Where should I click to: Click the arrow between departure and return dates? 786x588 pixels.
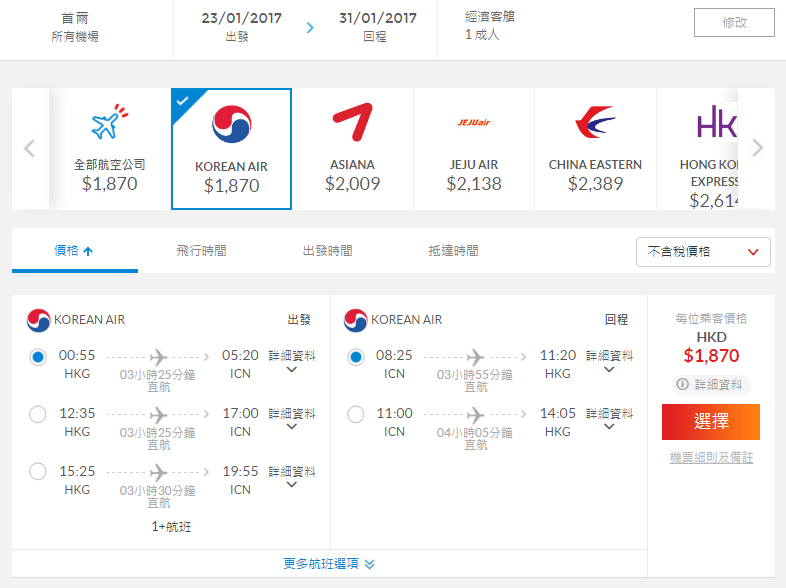tap(310, 28)
